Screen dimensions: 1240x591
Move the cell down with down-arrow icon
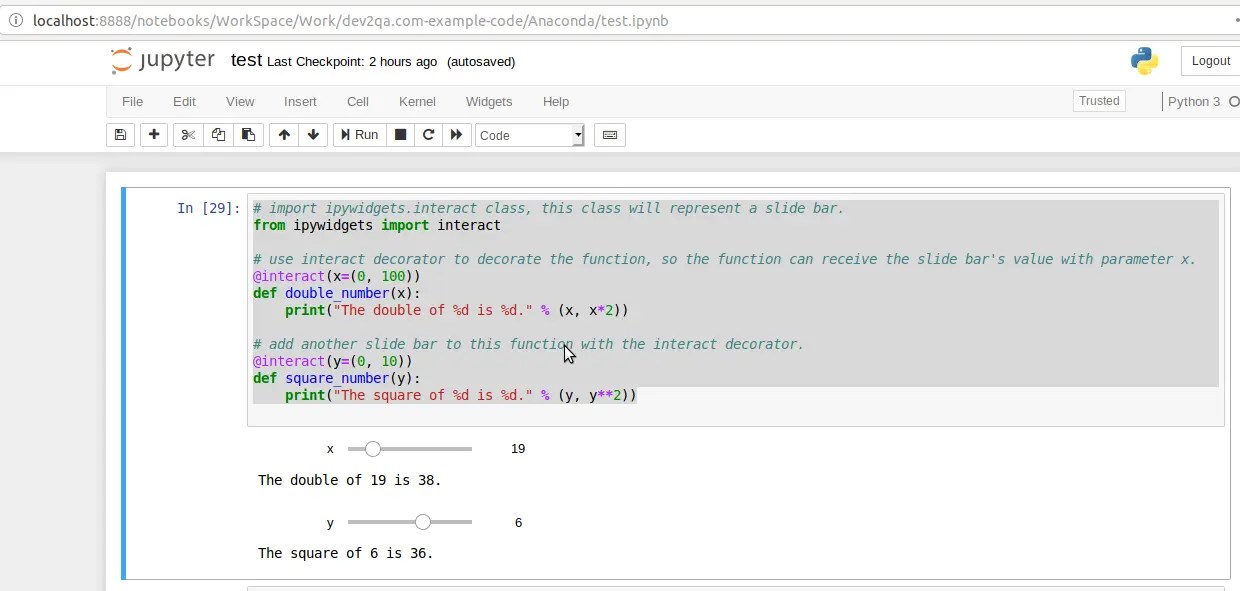click(x=313, y=134)
